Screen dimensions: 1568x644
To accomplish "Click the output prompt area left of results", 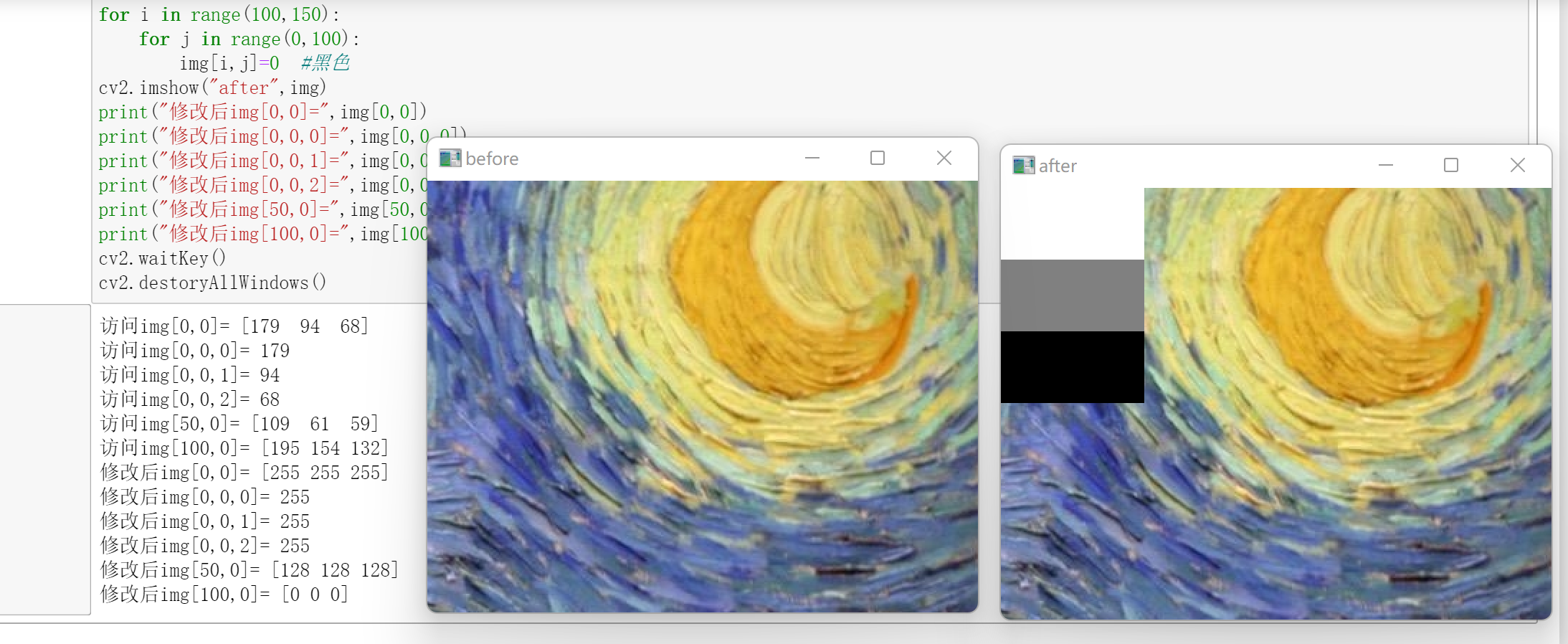I will coord(44,459).
